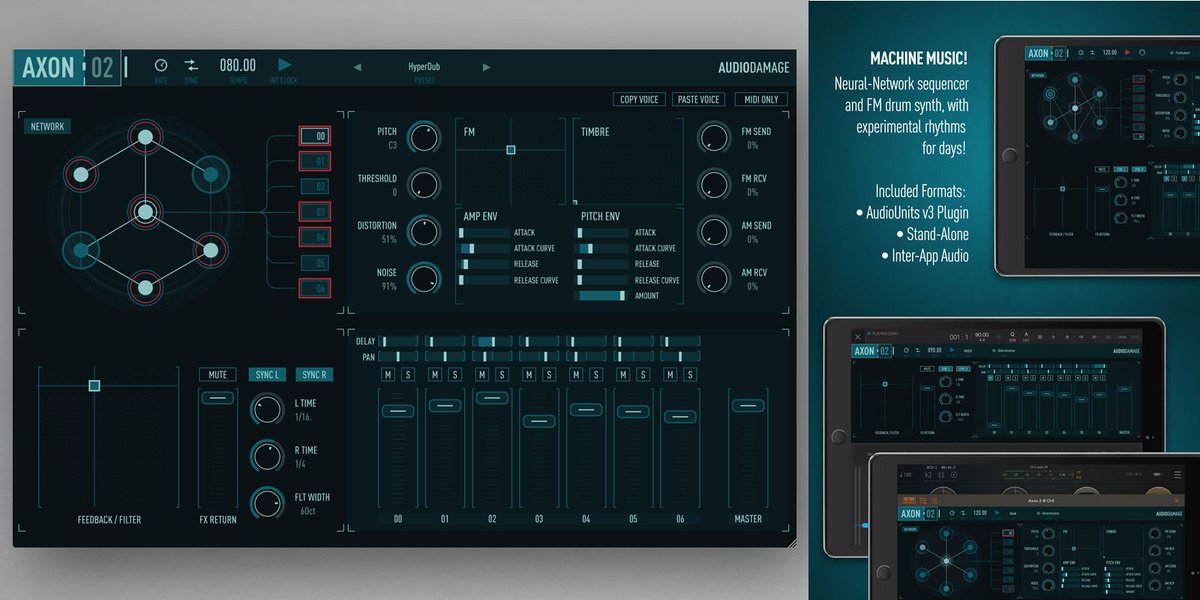Select voice 05 in network list
The width and height of the screenshot is (1200, 600).
(315, 263)
